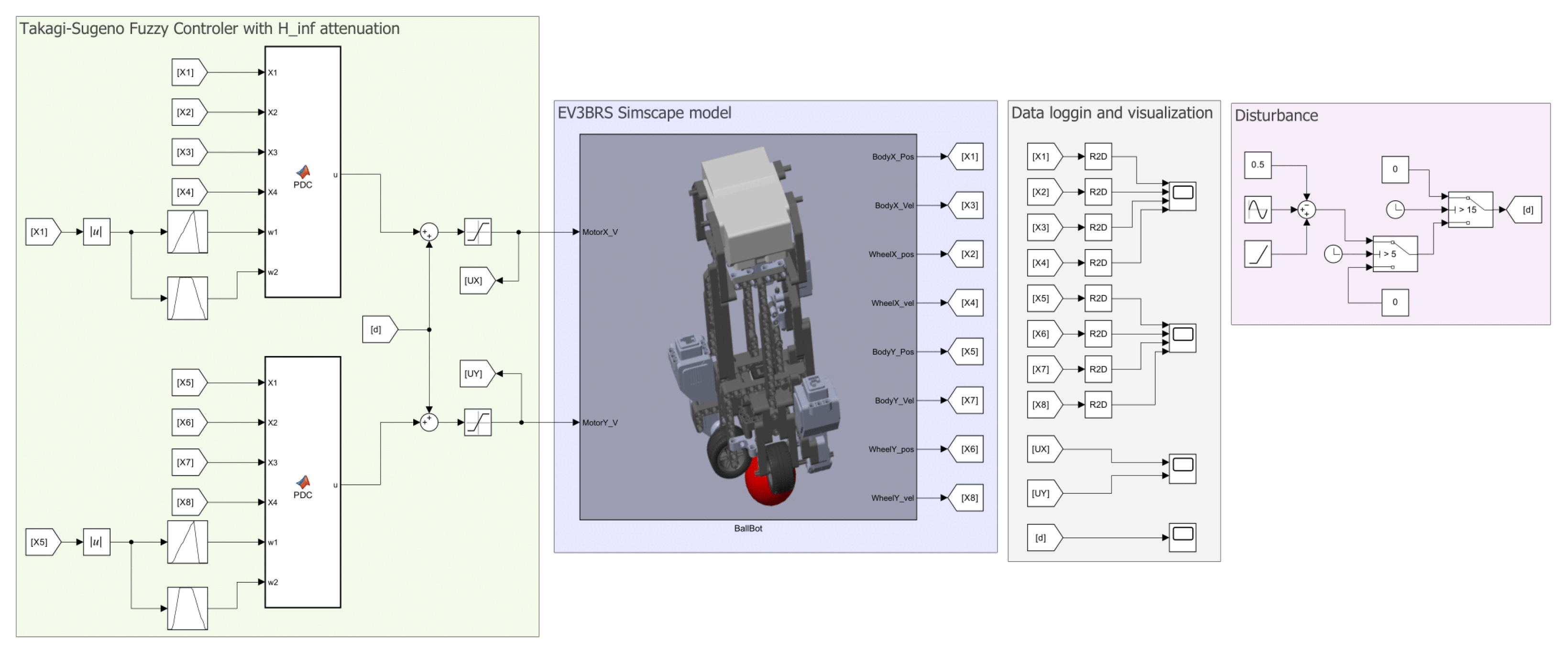This screenshot has height=653, width=1568.
Task: Open the BallBot Simscape subsystem image
Action: coord(747,327)
